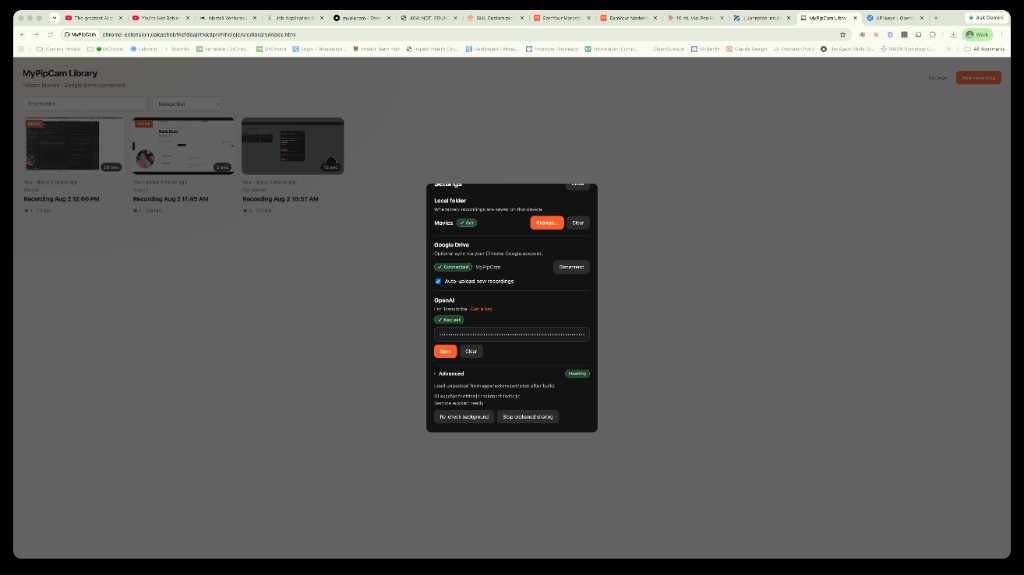Open the tab search dropdown arrow
This screenshot has width=1024, height=575.
point(54,18)
